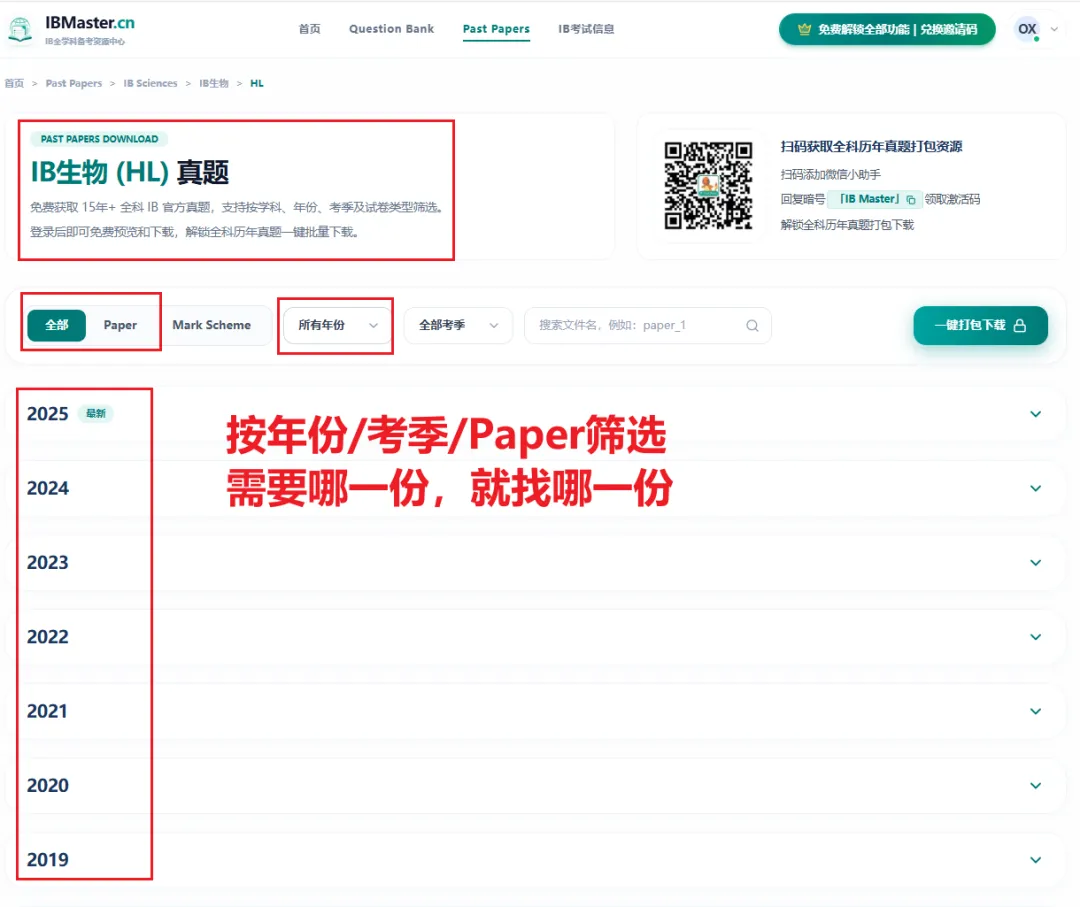
Task: Click the PAST PAPERS DOWNLOAD badge
Action: coord(99,139)
